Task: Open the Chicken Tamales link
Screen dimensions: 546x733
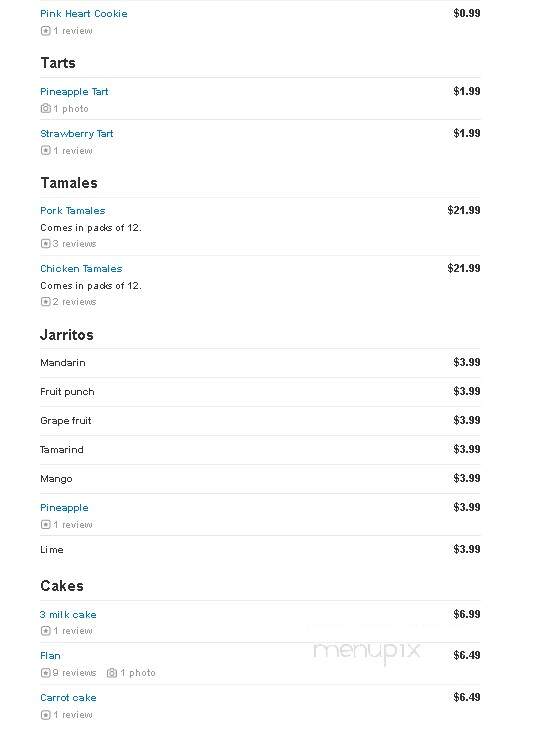Action: pos(81,269)
